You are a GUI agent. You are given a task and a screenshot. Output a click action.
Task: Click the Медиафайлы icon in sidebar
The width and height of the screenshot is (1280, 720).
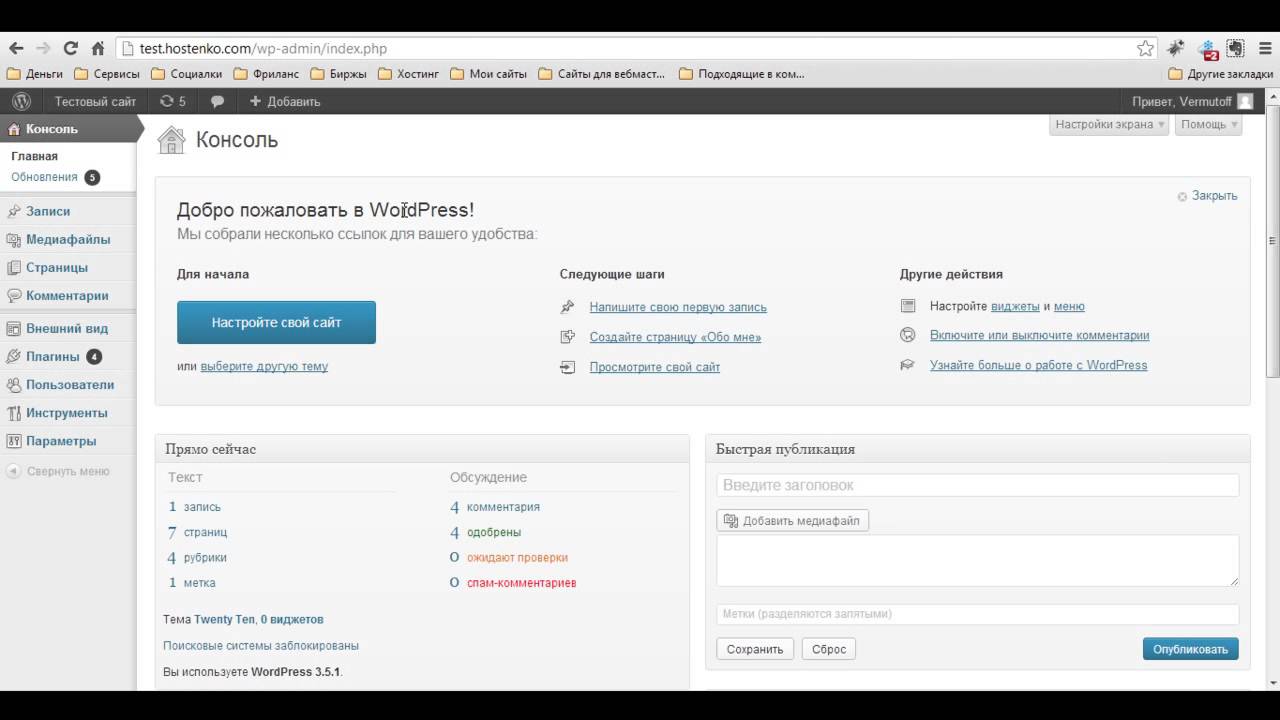14,240
